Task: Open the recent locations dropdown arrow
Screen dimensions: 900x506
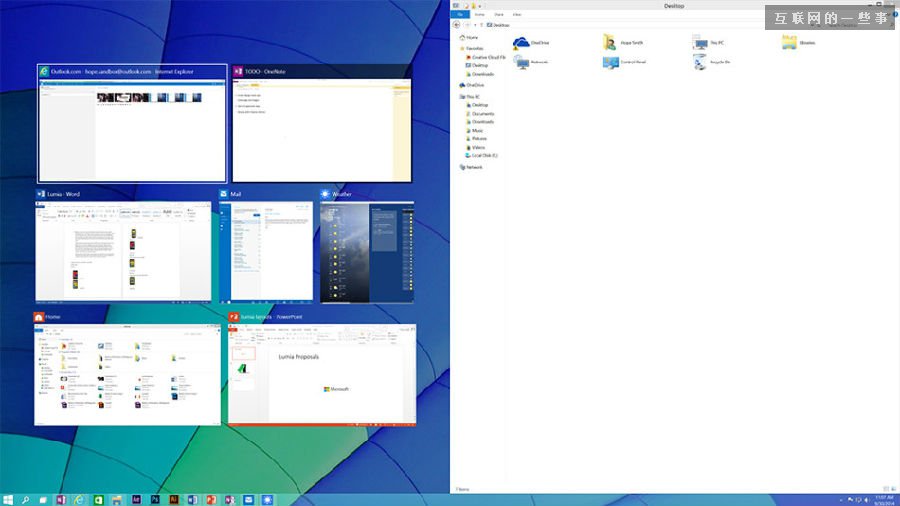Action: [475, 25]
